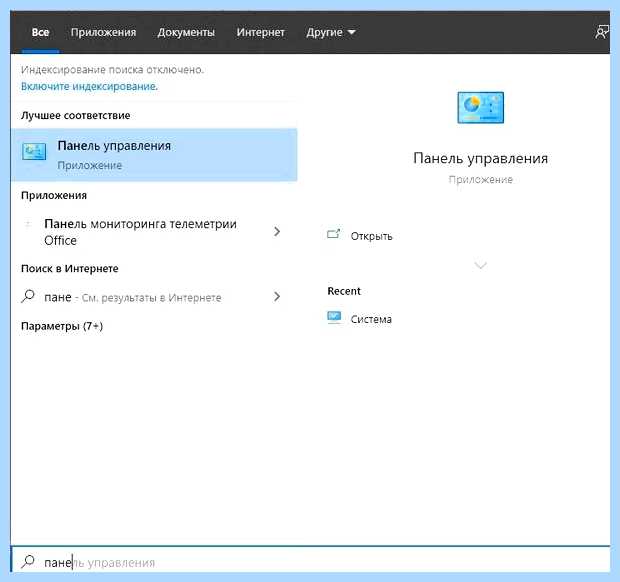The width and height of the screenshot is (620, 582).
Task: Click the search magnifier icon in search box
Action: (28, 561)
